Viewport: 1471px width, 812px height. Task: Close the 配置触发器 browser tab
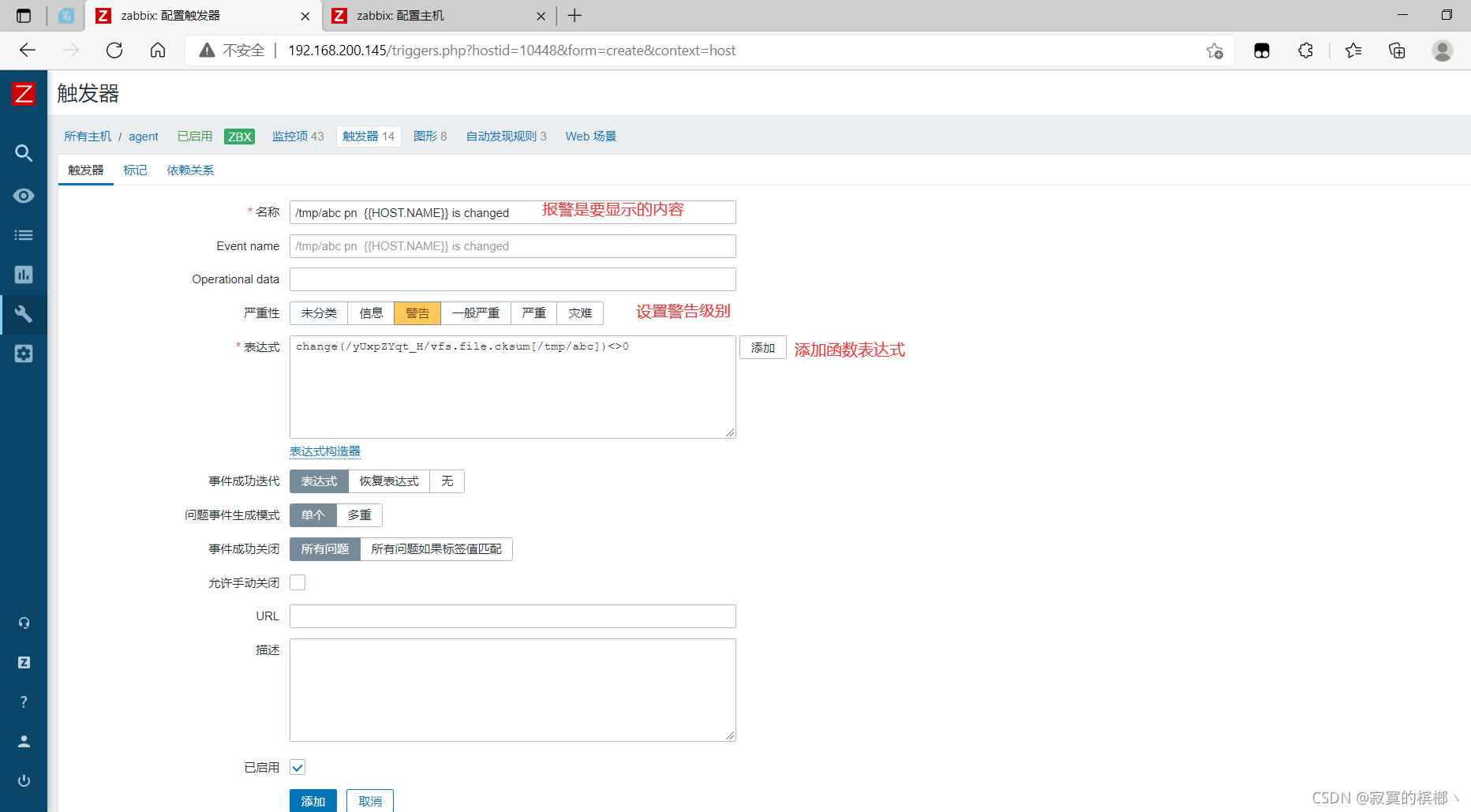305,16
